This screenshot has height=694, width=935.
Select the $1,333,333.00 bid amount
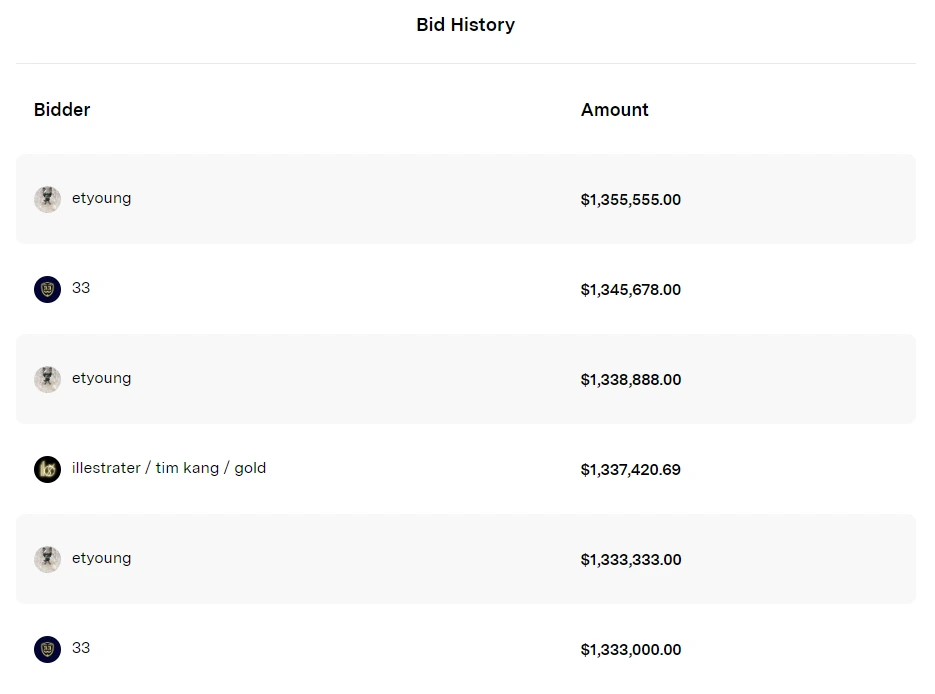point(630,560)
